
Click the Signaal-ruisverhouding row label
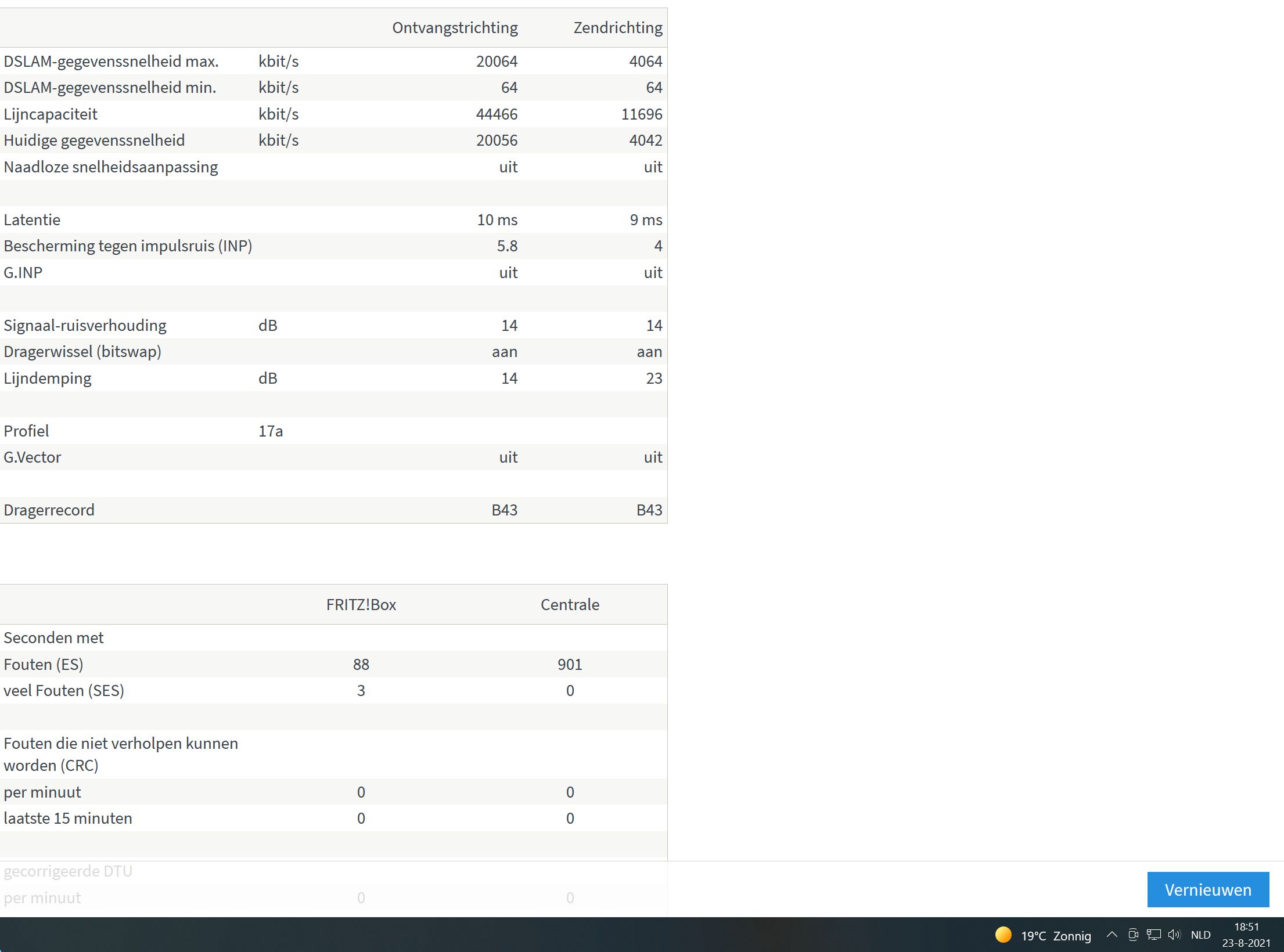tap(85, 326)
